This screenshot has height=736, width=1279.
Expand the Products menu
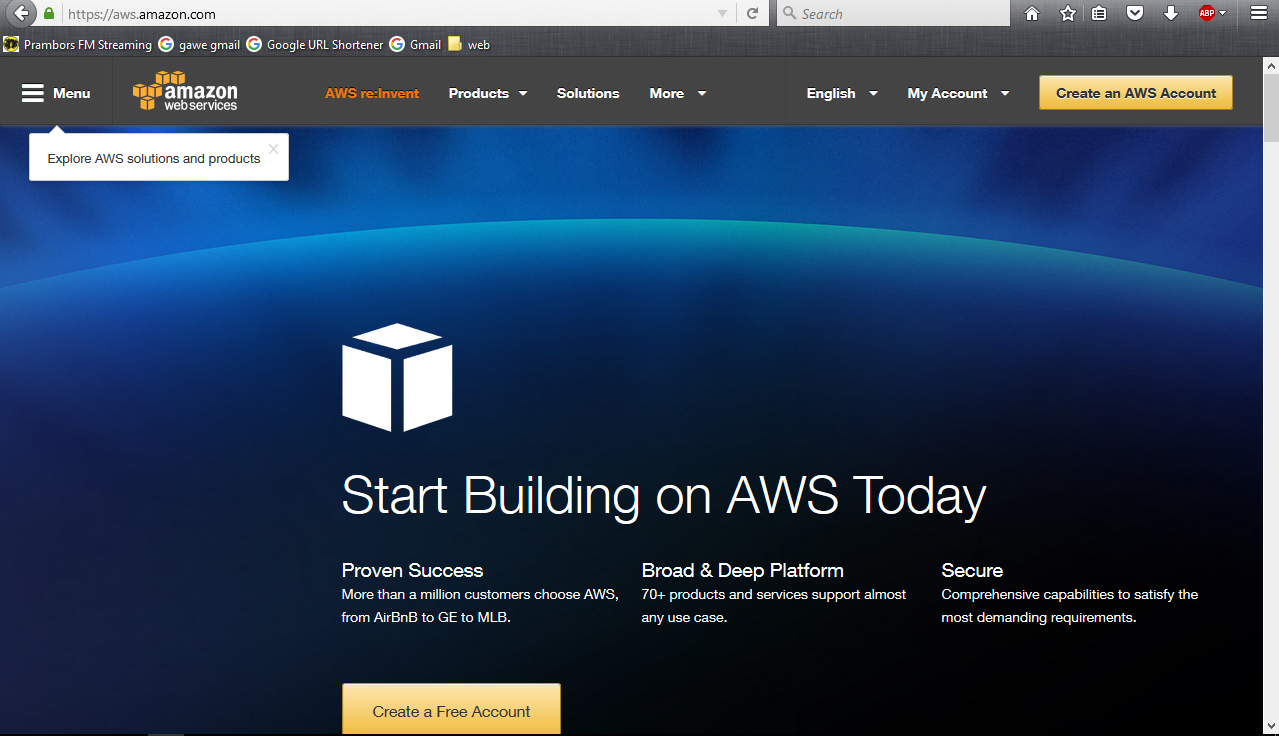click(488, 93)
